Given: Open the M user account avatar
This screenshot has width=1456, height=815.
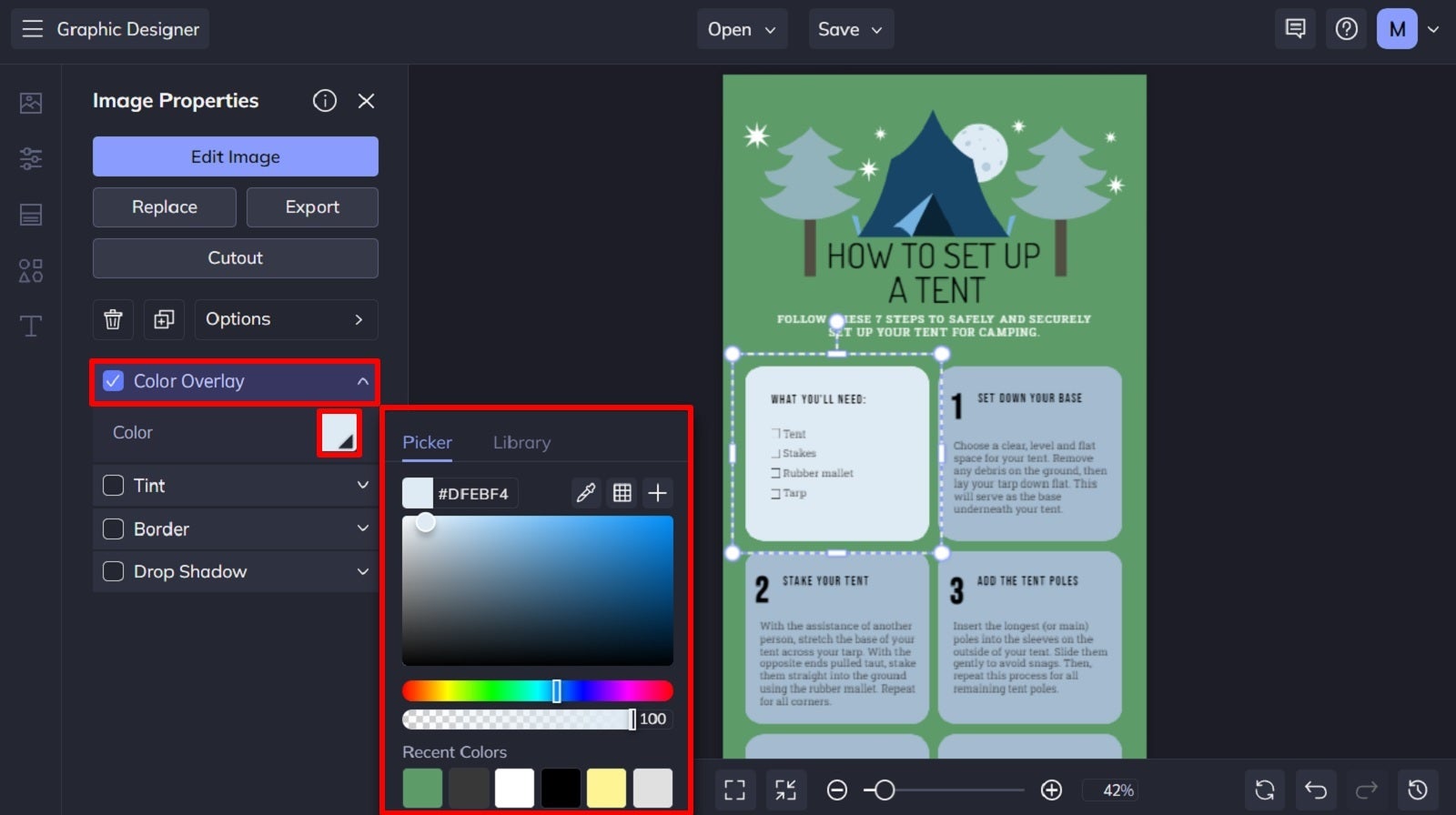Looking at the screenshot, I should (1397, 29).
